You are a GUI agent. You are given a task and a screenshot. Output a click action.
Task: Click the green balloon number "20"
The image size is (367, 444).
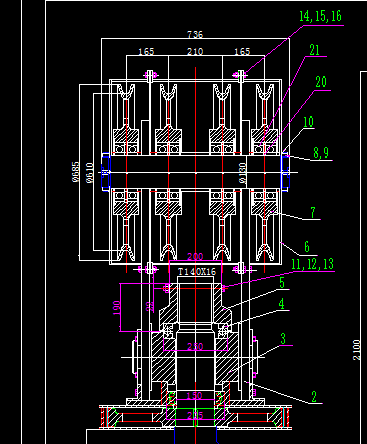coord(321,82)
